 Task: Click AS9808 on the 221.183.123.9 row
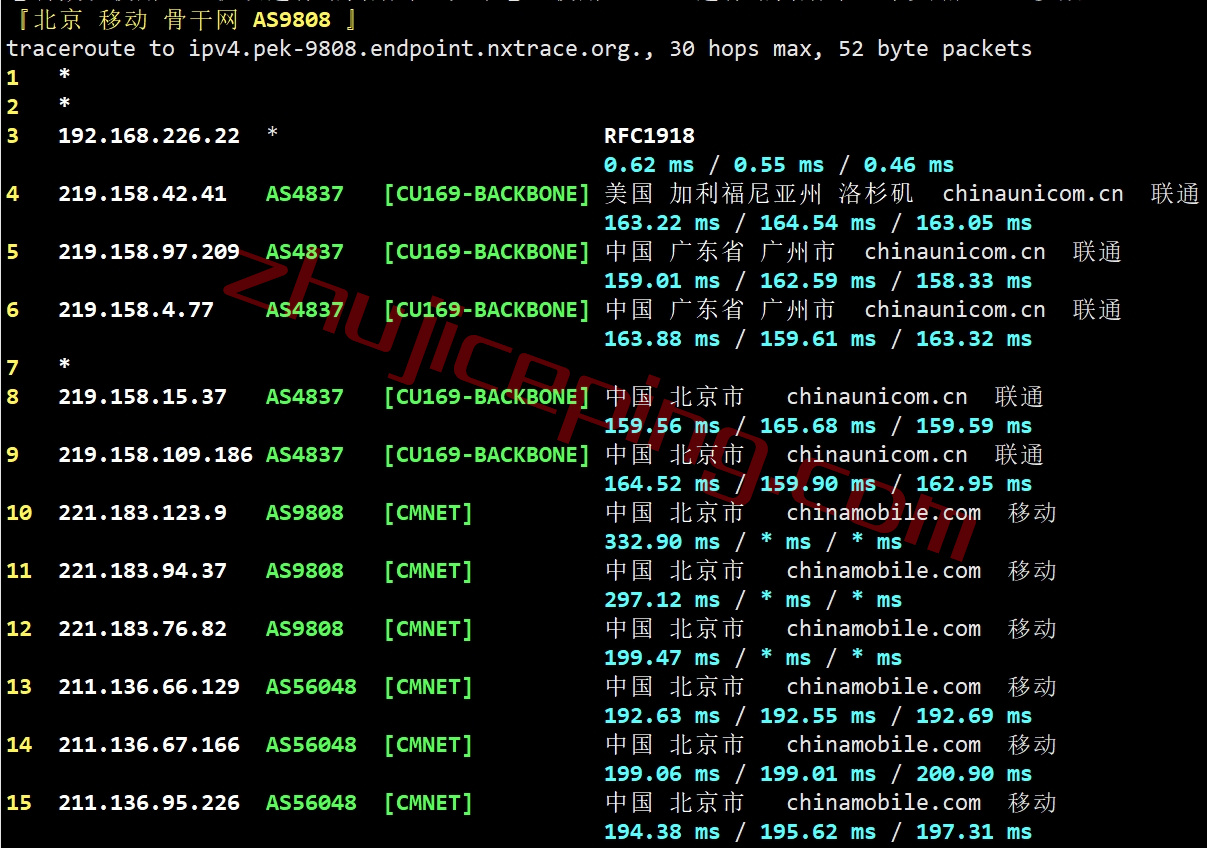pos(305,513)
